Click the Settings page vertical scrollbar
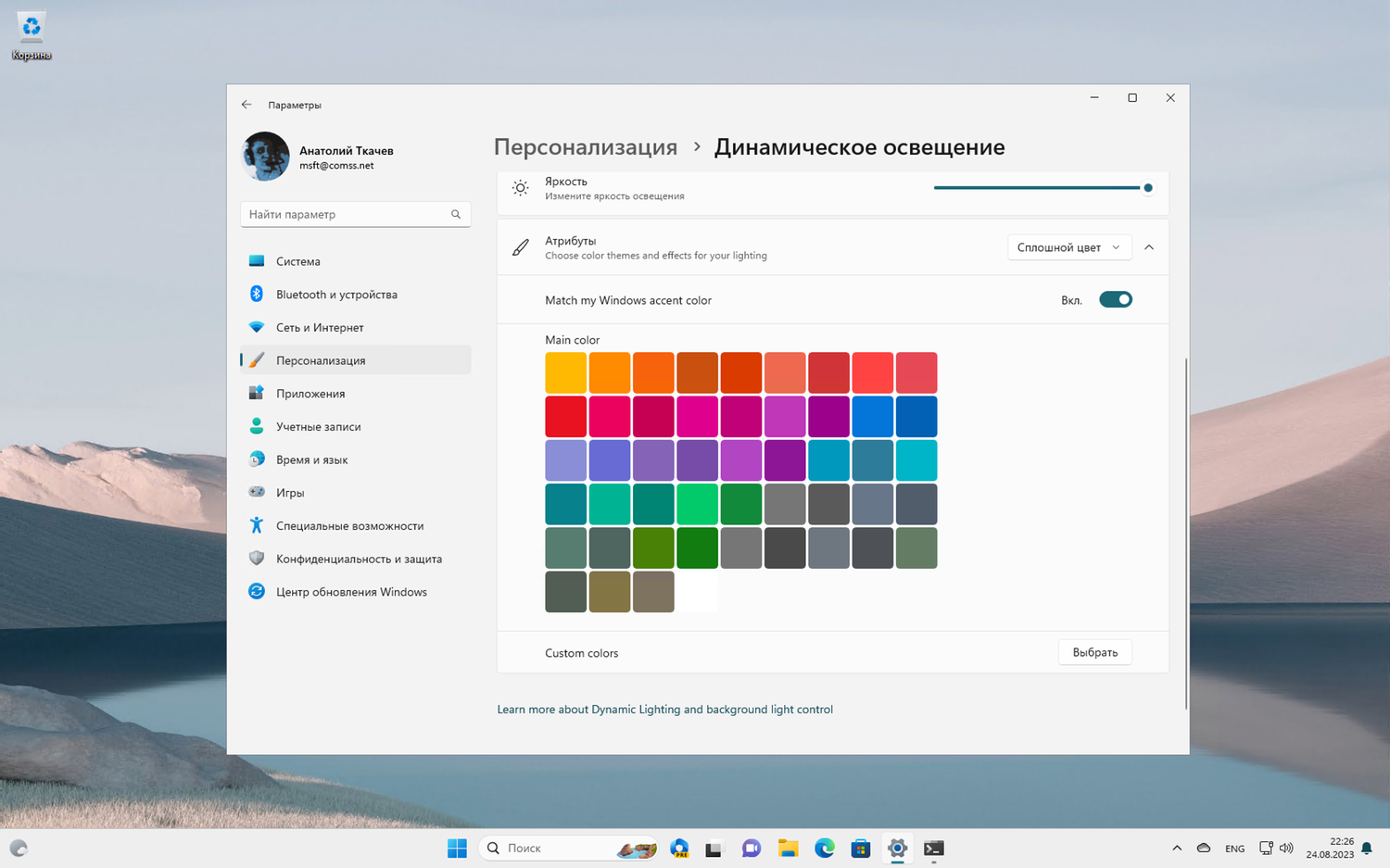The width and height of the screenshot is (1390, 868). 1186,533
